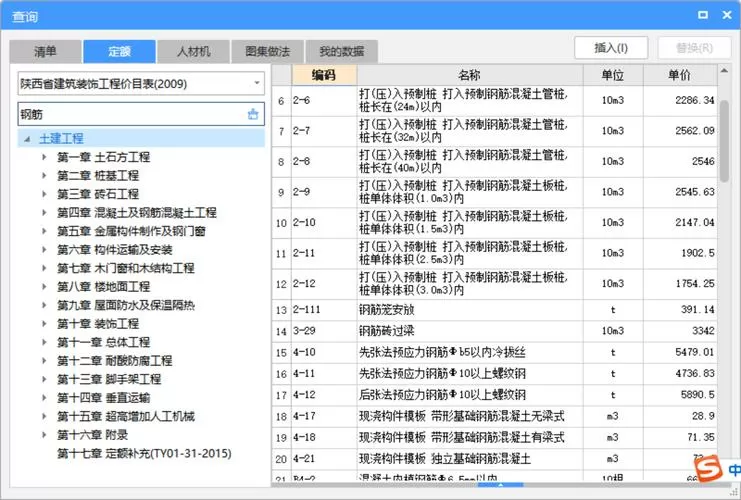
Task: Switch to the 我的数据 tab
Action: tap(342, 51)
